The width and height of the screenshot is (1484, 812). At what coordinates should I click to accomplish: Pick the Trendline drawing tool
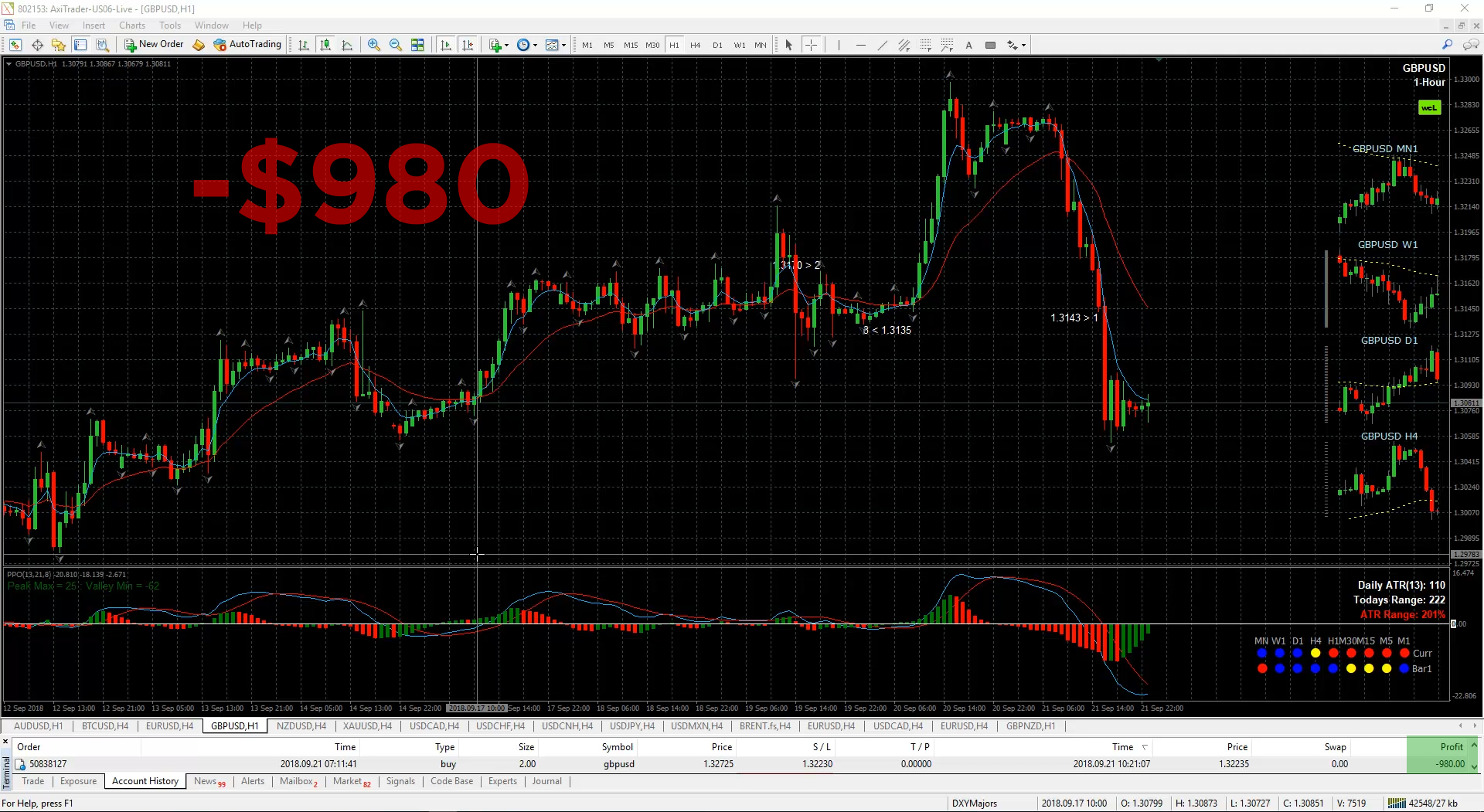click(882, 45)
